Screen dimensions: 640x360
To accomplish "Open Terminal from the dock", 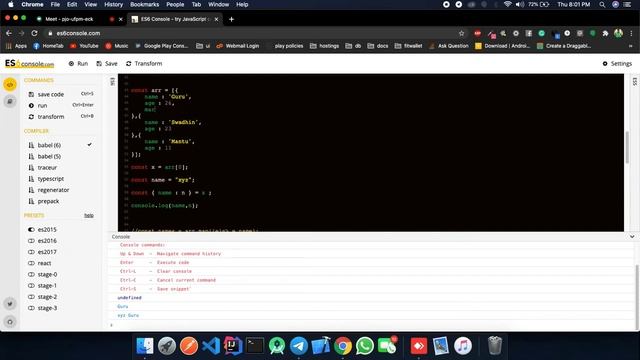I will [x=255, y=346].
